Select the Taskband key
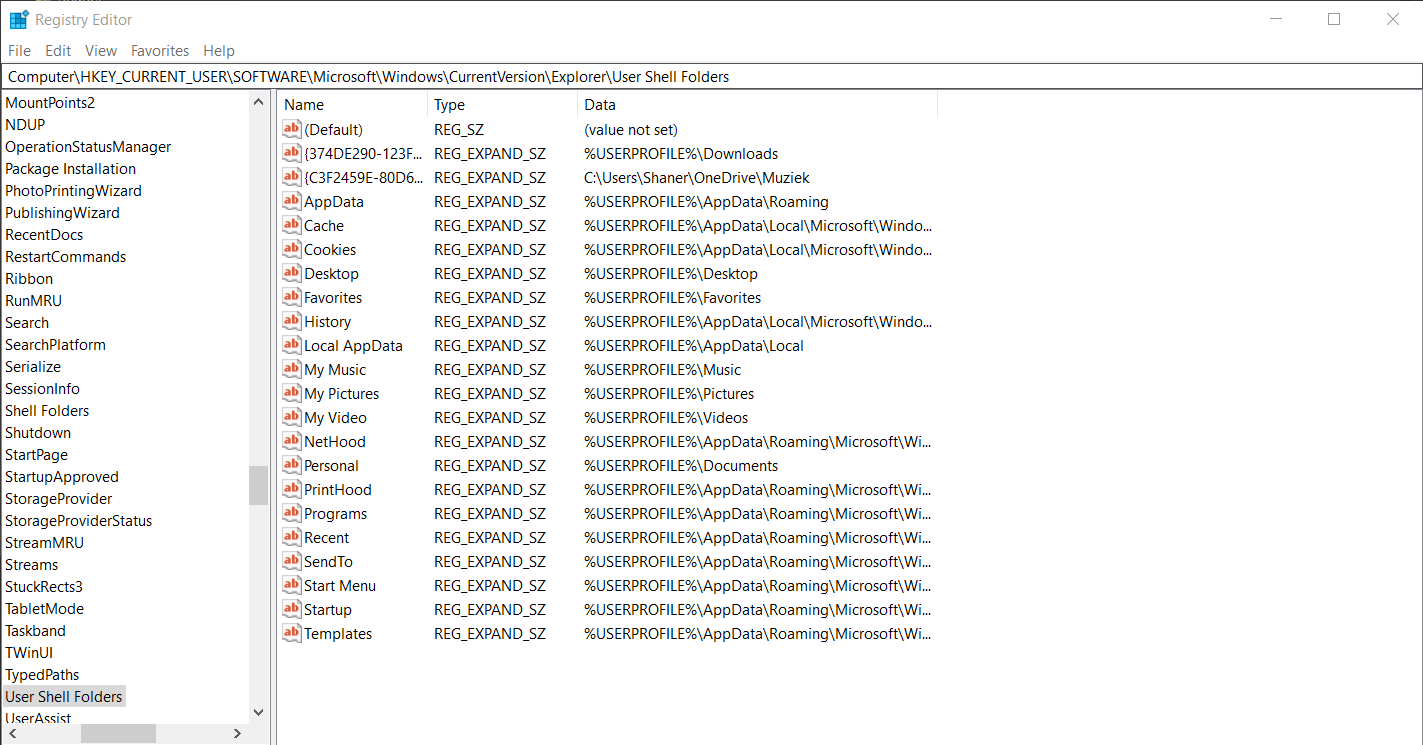The width and height of the screenshot is (1423, 745). coord(35,630)
